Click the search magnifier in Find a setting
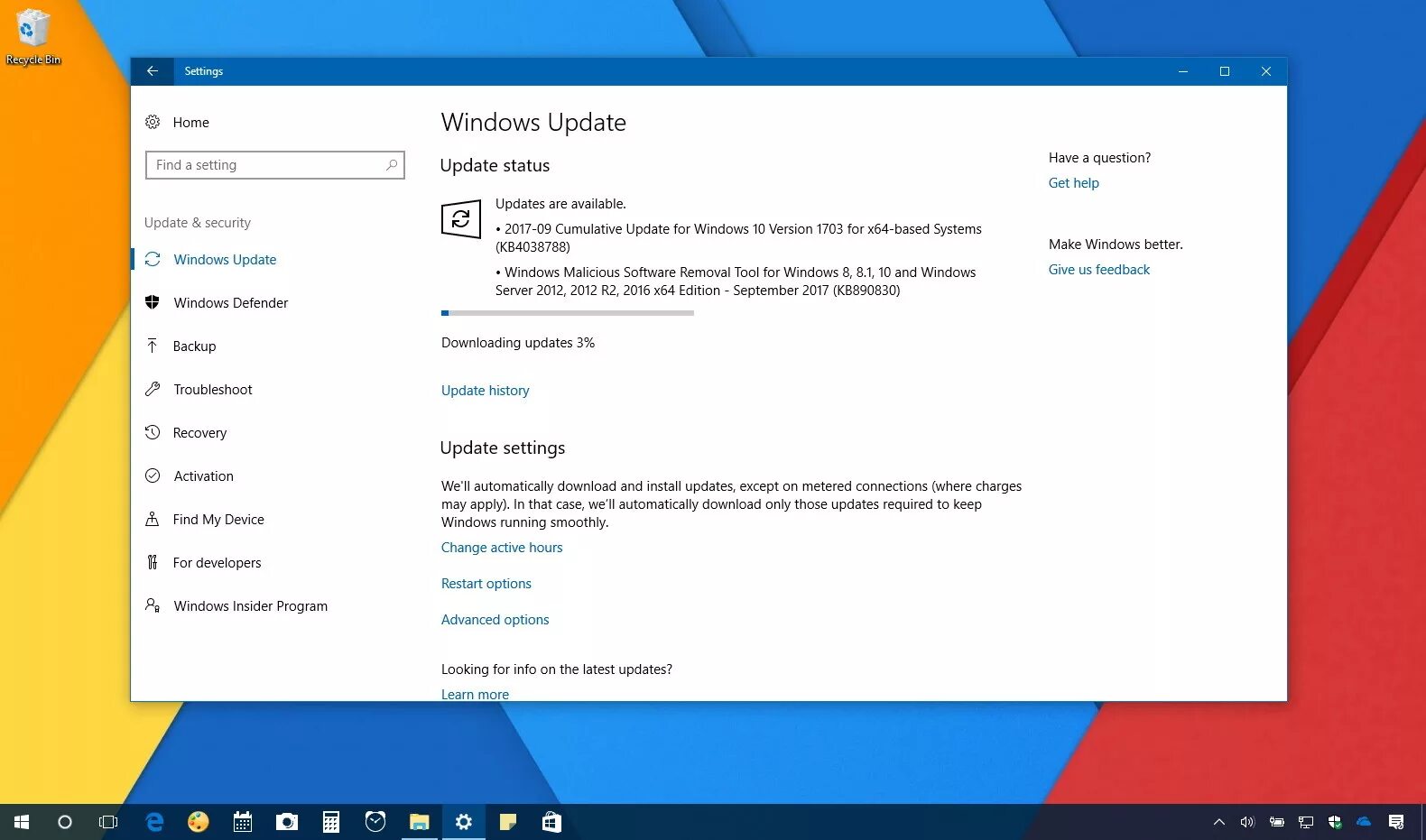This screenshot has width=1426, height=840. [x=392, y=165]
